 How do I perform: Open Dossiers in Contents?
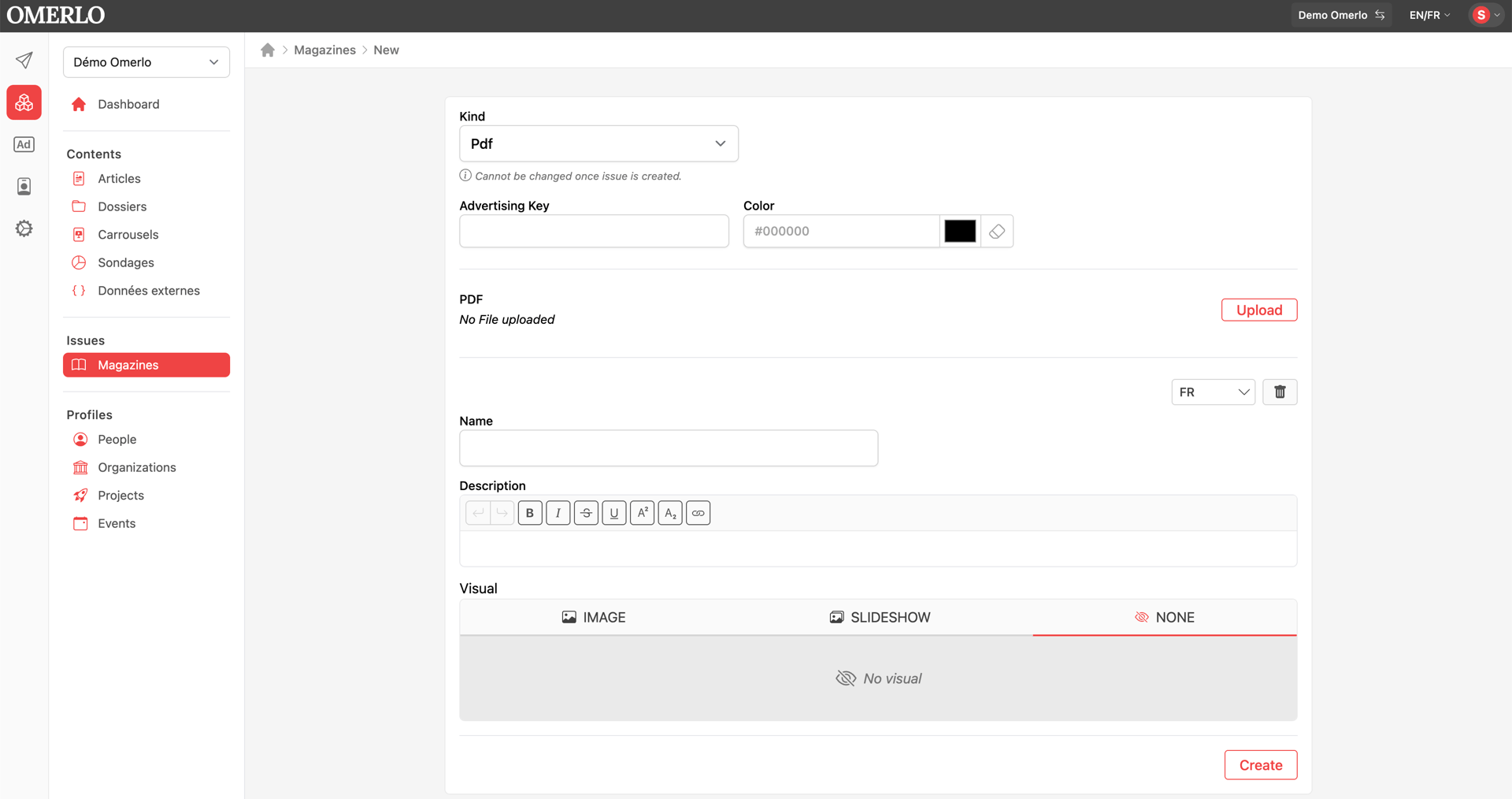pos(146,206)
